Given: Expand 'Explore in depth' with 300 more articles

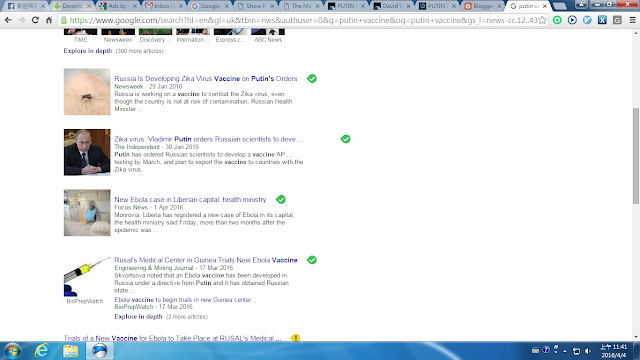Looking at the screenshot, I should coord(88,51).
